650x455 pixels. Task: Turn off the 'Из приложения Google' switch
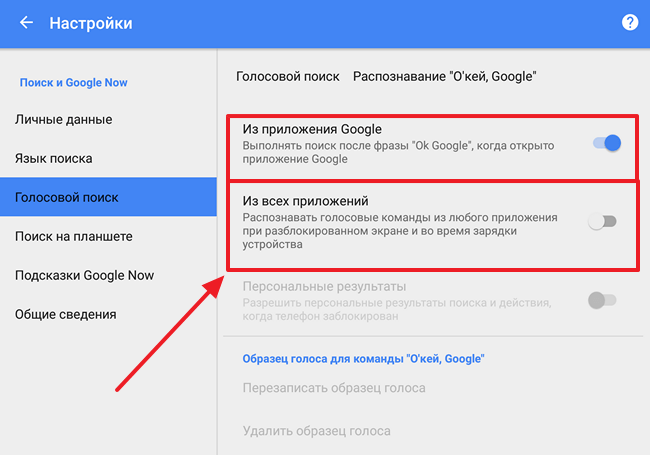(x=607, y=143)
